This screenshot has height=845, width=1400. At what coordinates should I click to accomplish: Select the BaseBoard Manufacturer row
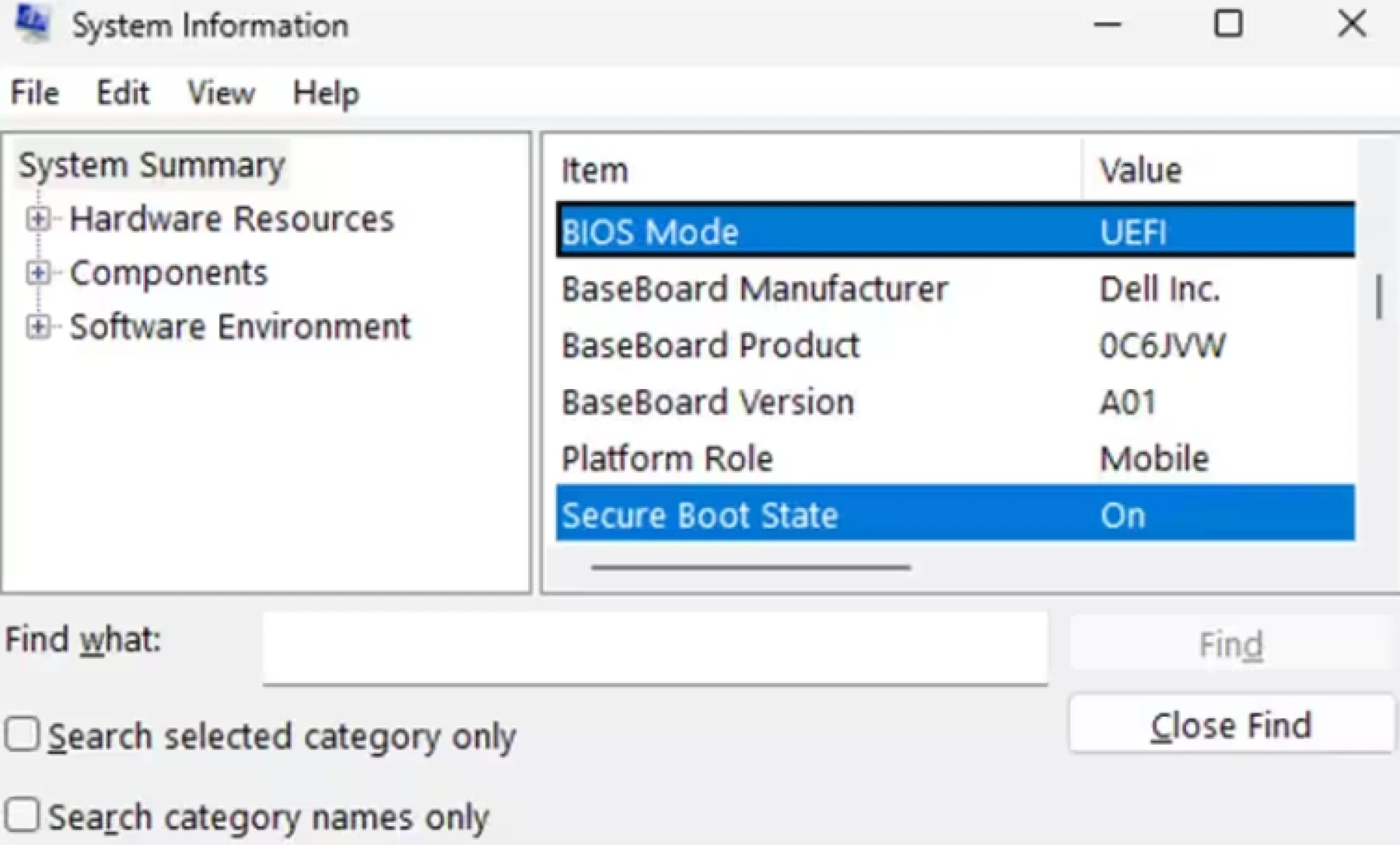pos(778,289)
